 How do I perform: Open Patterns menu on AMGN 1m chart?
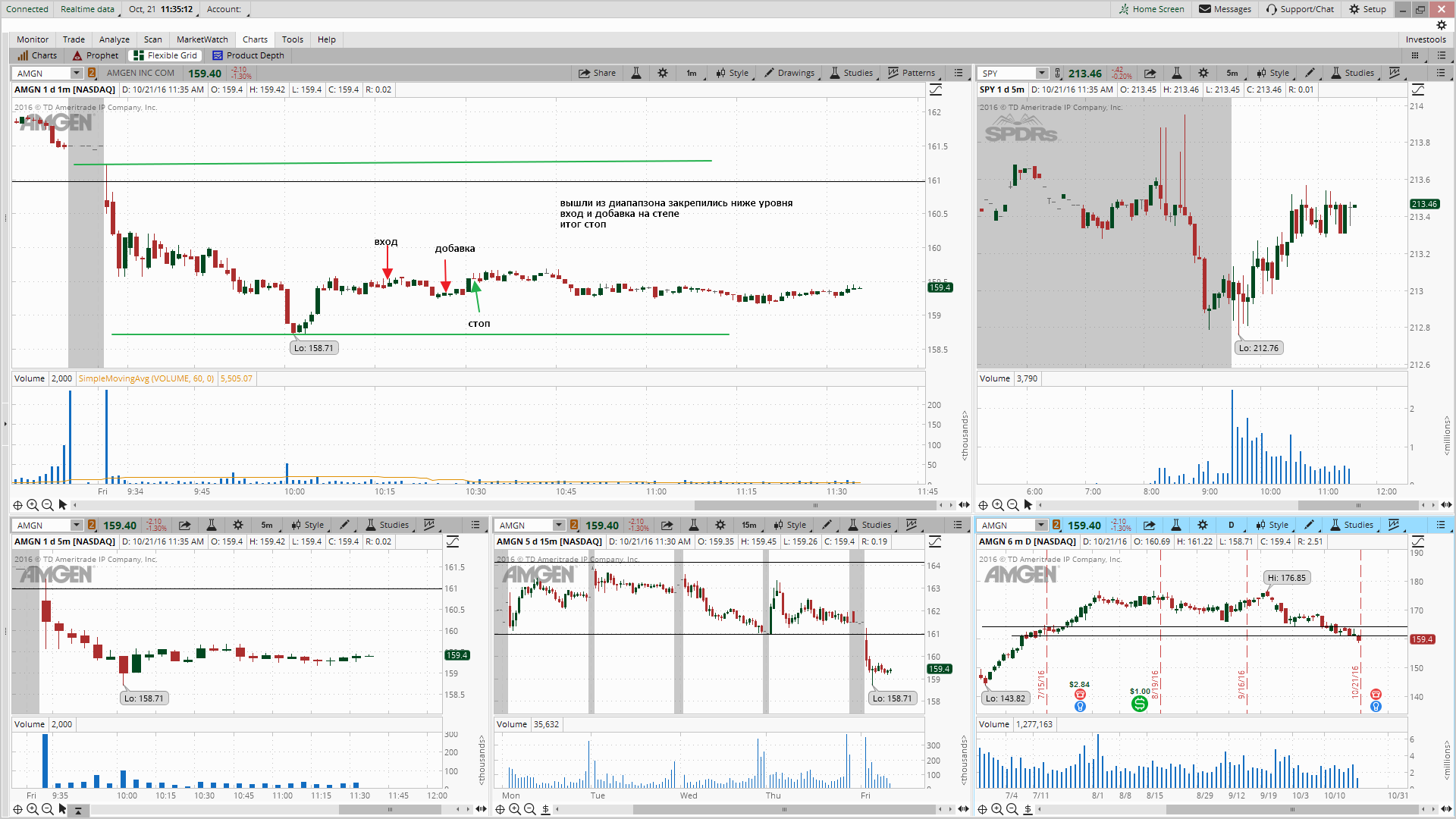click(912, 74)
